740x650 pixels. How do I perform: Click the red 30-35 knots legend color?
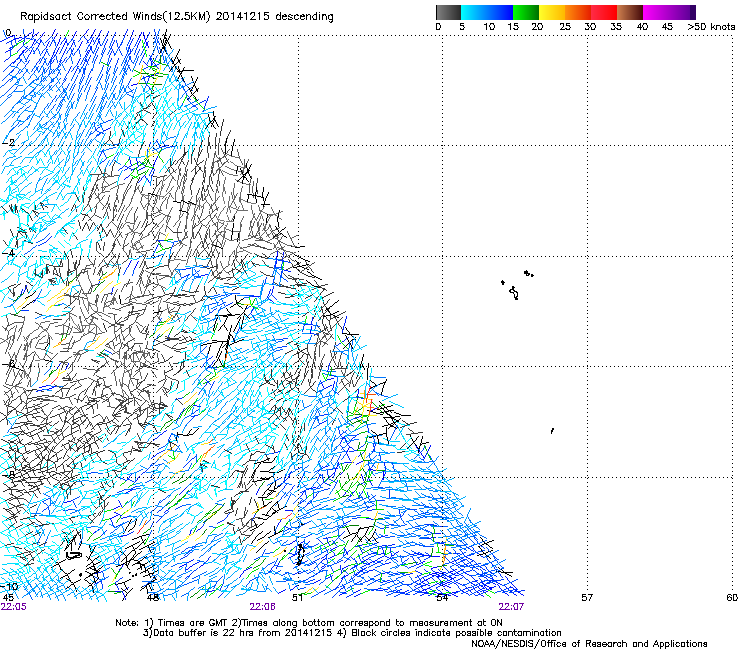(604, 12)
